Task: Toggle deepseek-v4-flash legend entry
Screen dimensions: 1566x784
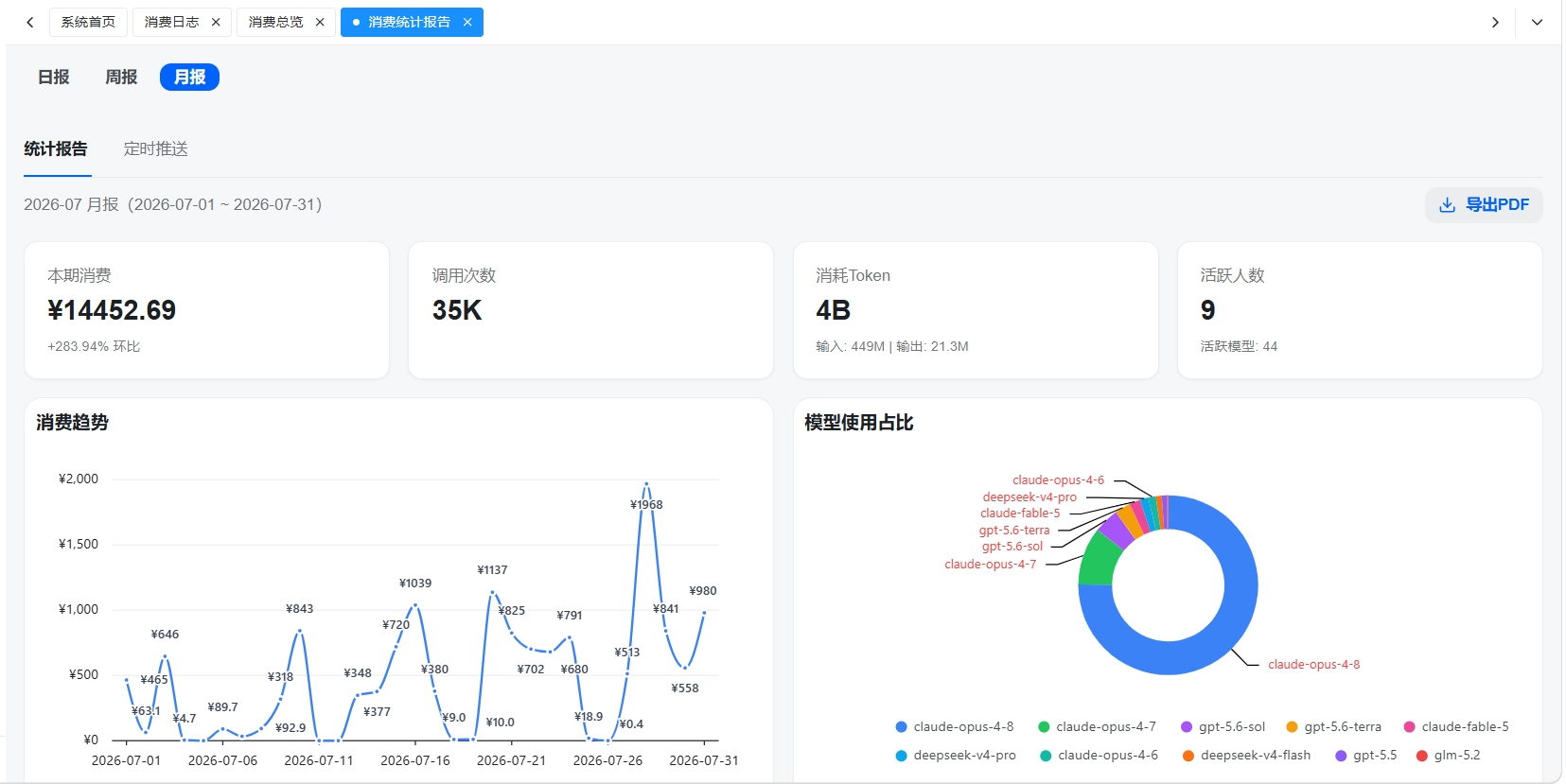Action: pyautogui.click(x=1246, y=756)
